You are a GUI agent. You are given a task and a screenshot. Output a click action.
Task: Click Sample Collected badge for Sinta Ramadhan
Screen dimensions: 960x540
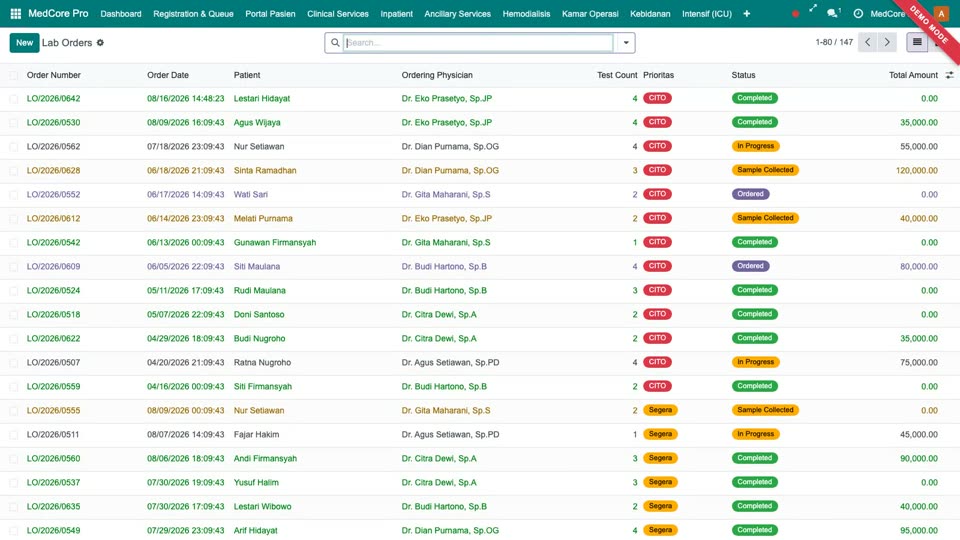[765, 170]
